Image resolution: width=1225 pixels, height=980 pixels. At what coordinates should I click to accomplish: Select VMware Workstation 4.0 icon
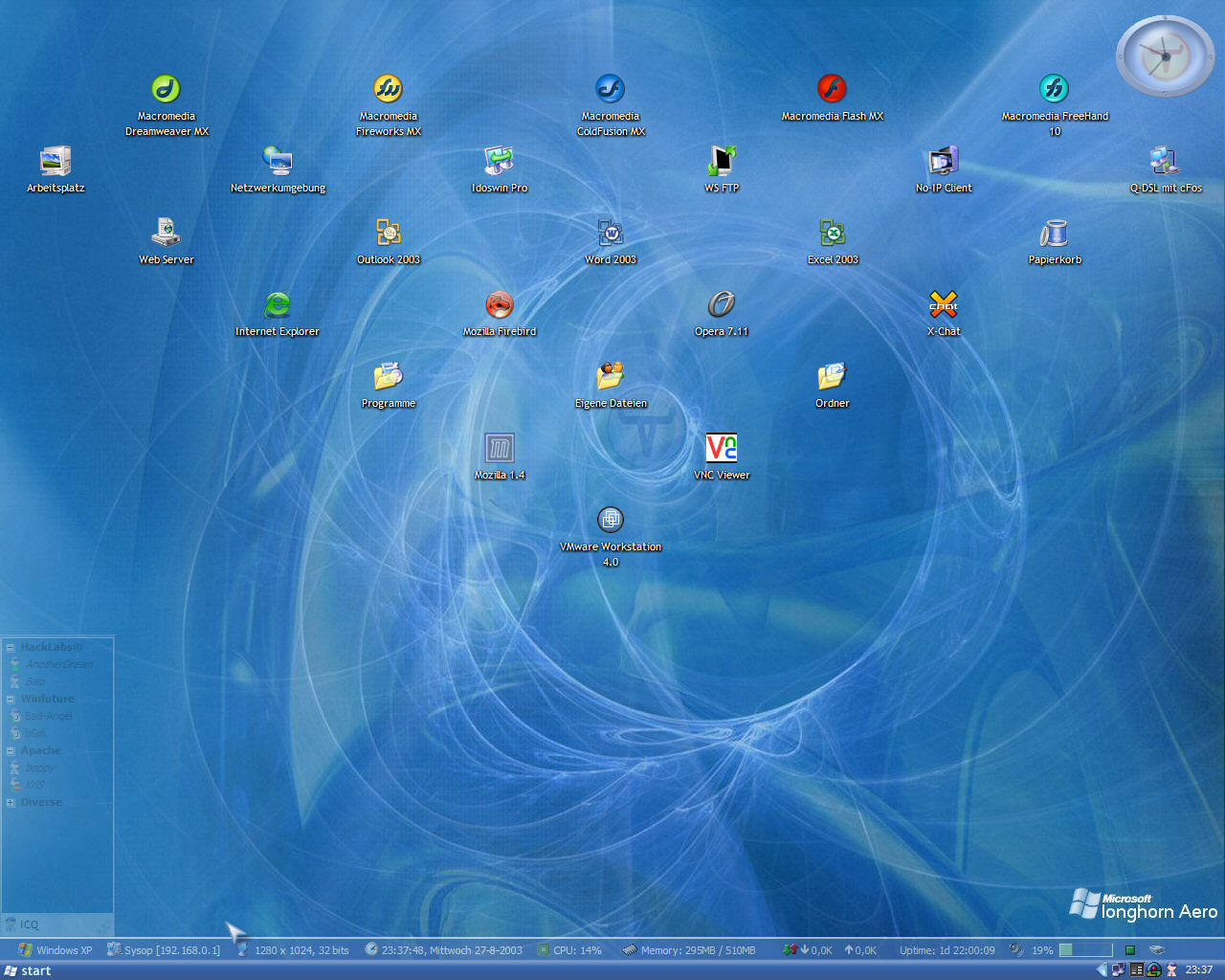click(610, 521)
